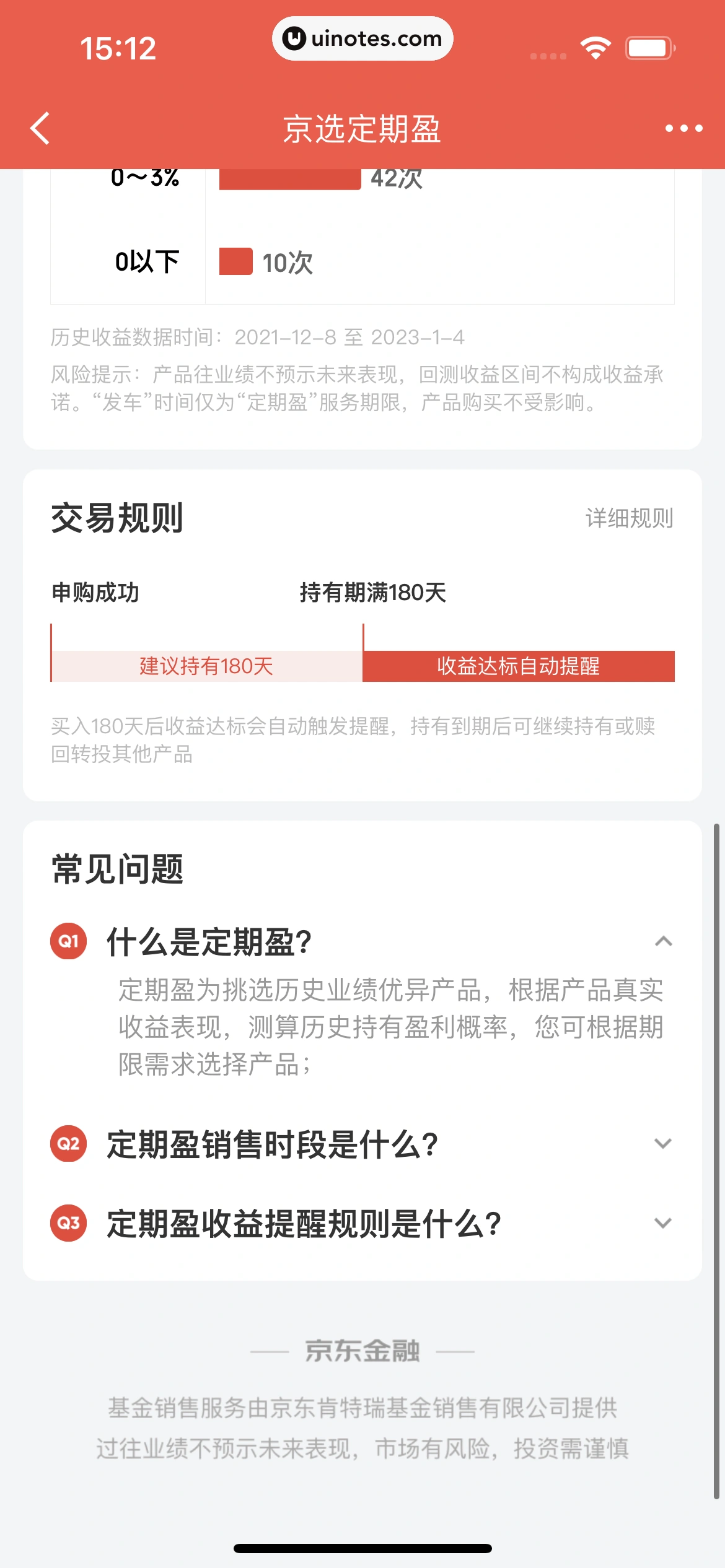Tap the 建议持有180天 timeline segment
This screenshot has height=1568, width=725.
[x=206, y=666]
